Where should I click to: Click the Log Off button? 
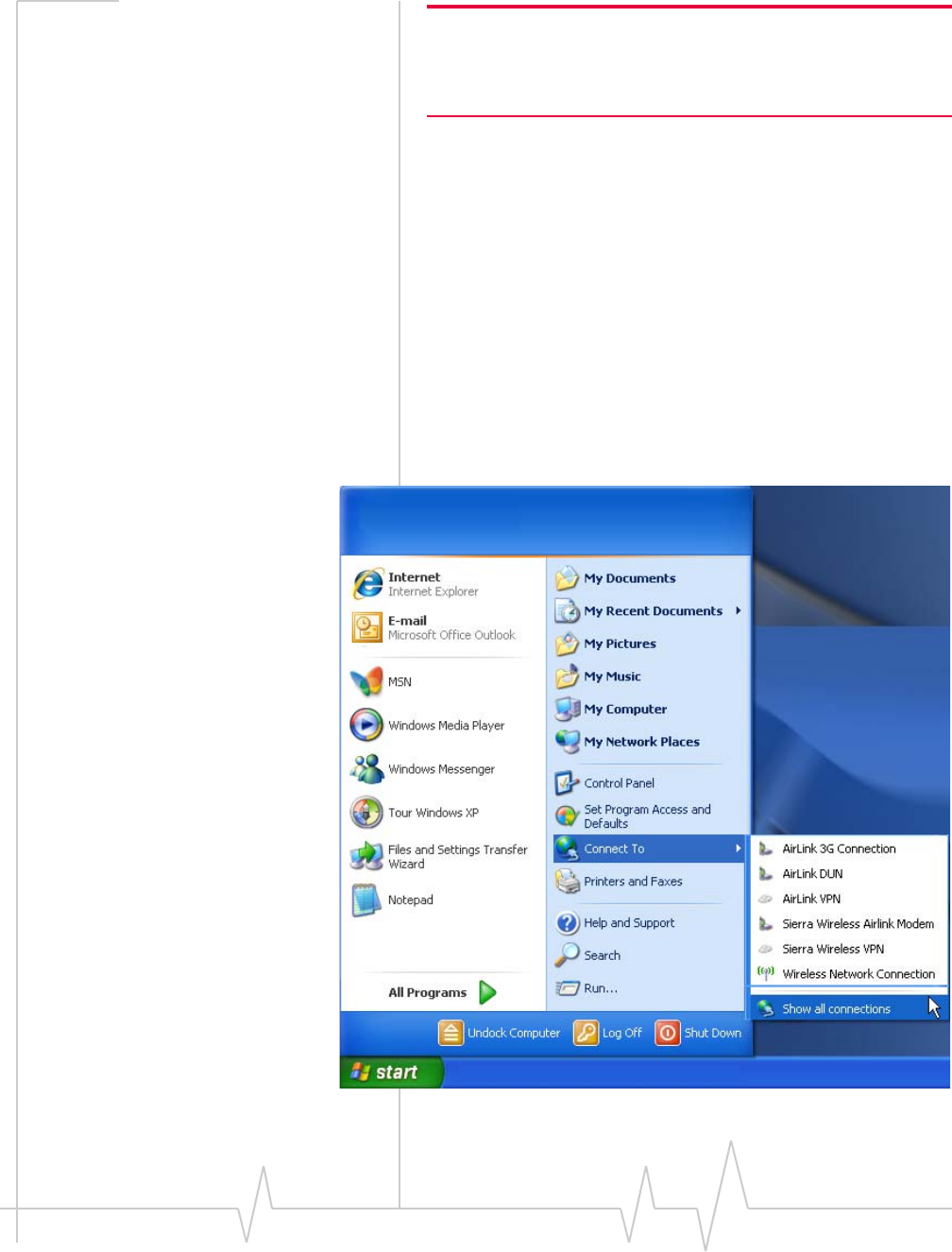click(608, 1033)
